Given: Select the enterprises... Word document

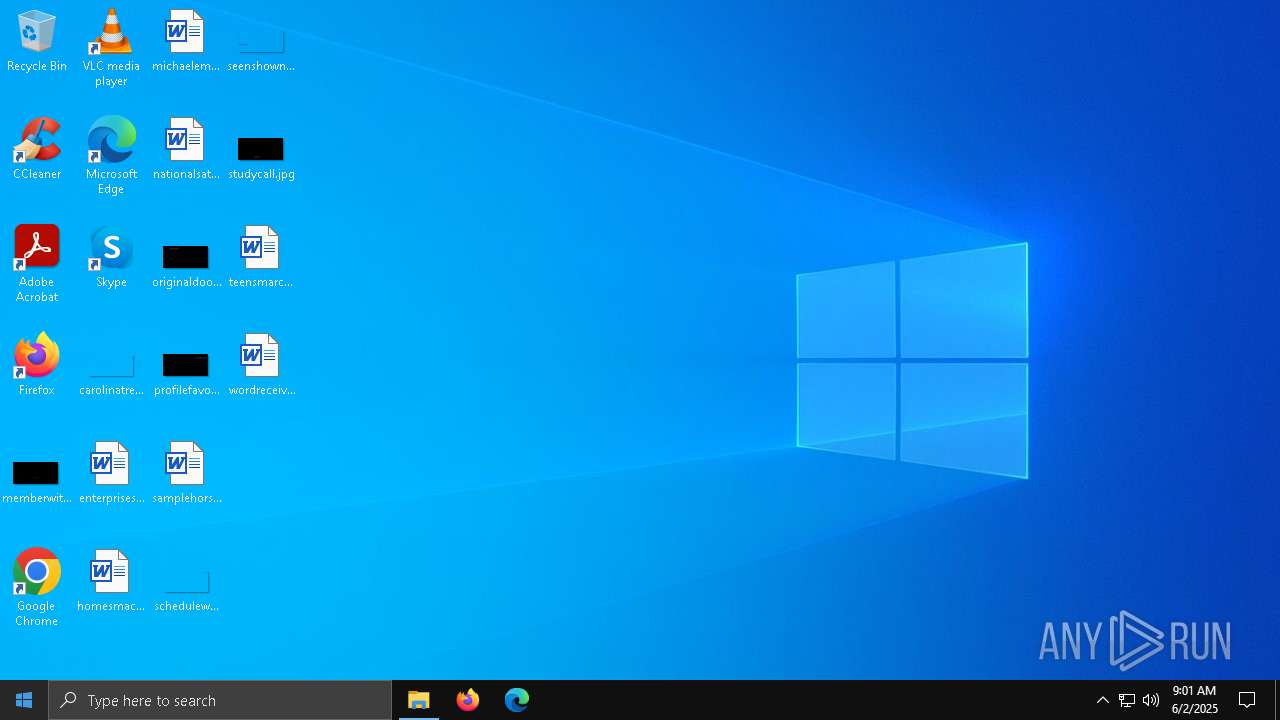Looking at the screenshot, I should tap(111, 473).
